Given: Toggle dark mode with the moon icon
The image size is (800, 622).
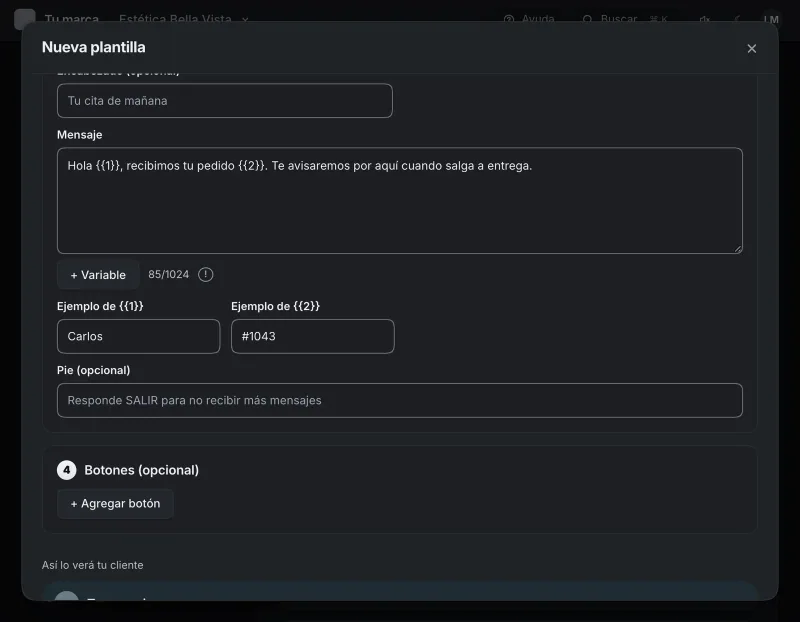Looking at the screenshot, I should coord(736,19).
